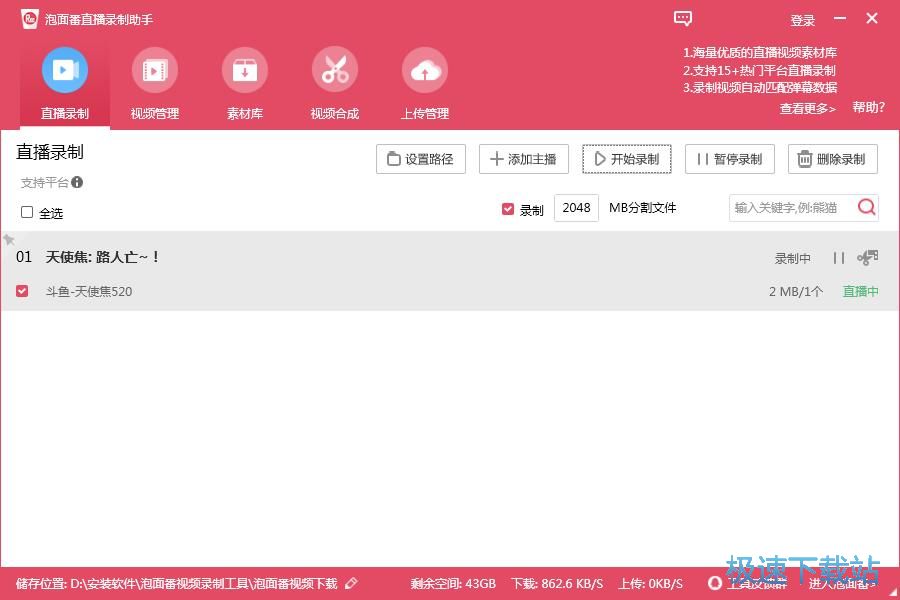Click the 录制中 recording status text
900x600 pixels.
pyautogui.click(x=793, y=259)
